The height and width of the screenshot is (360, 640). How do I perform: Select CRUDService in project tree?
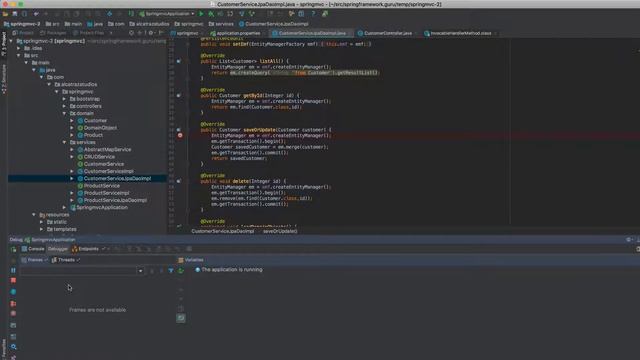click(x=99, y=157)
